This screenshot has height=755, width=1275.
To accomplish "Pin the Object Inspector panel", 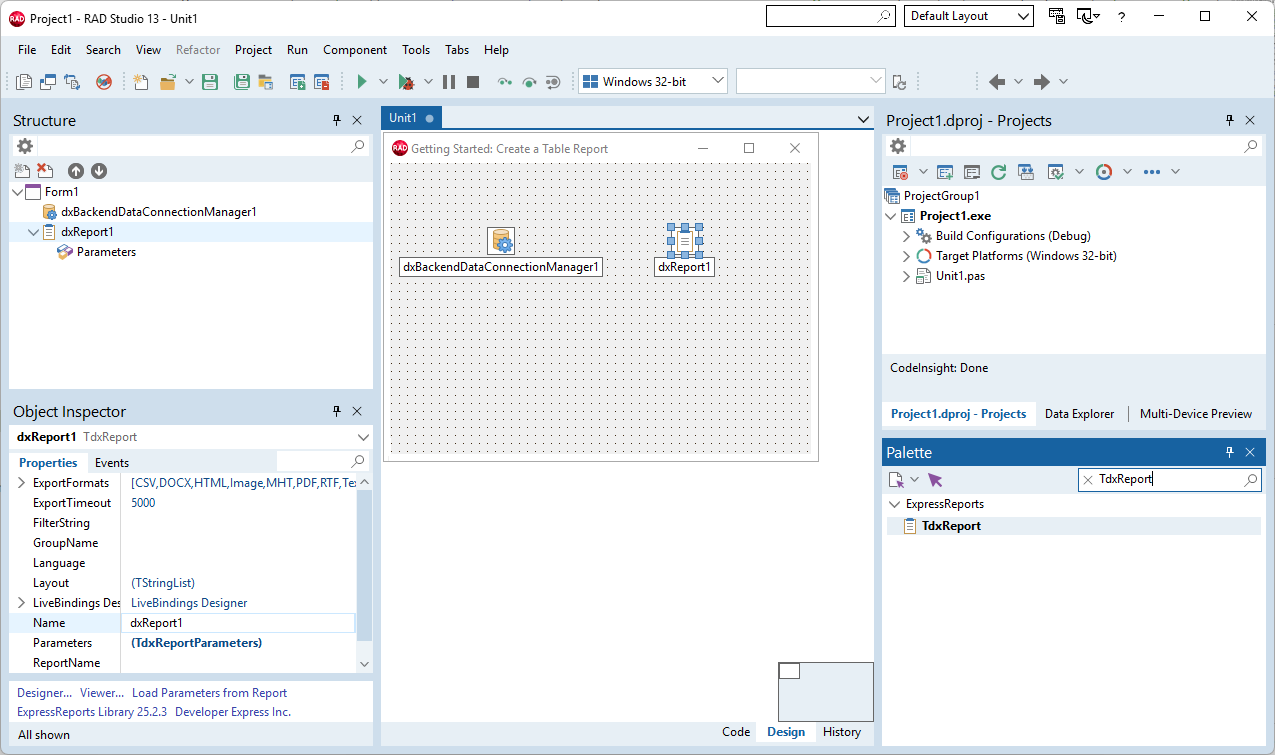I will coord(336,411).
